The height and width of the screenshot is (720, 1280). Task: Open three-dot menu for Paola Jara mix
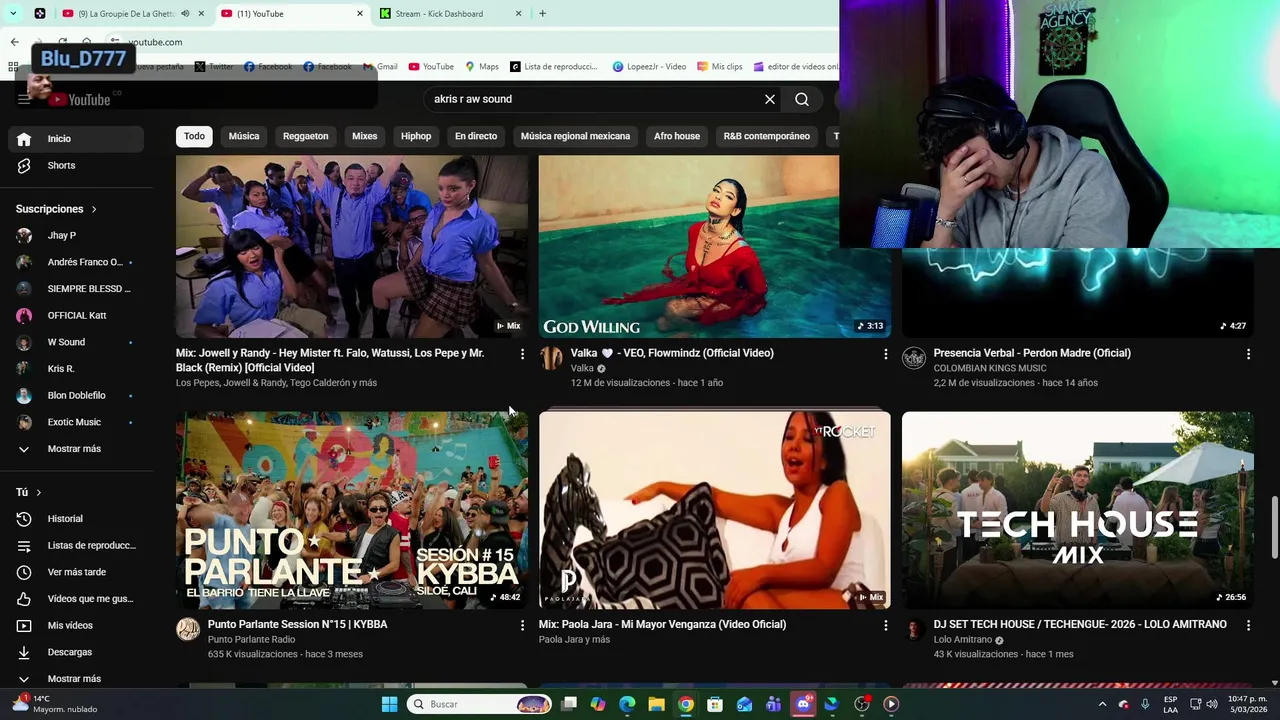pos(885,625)
